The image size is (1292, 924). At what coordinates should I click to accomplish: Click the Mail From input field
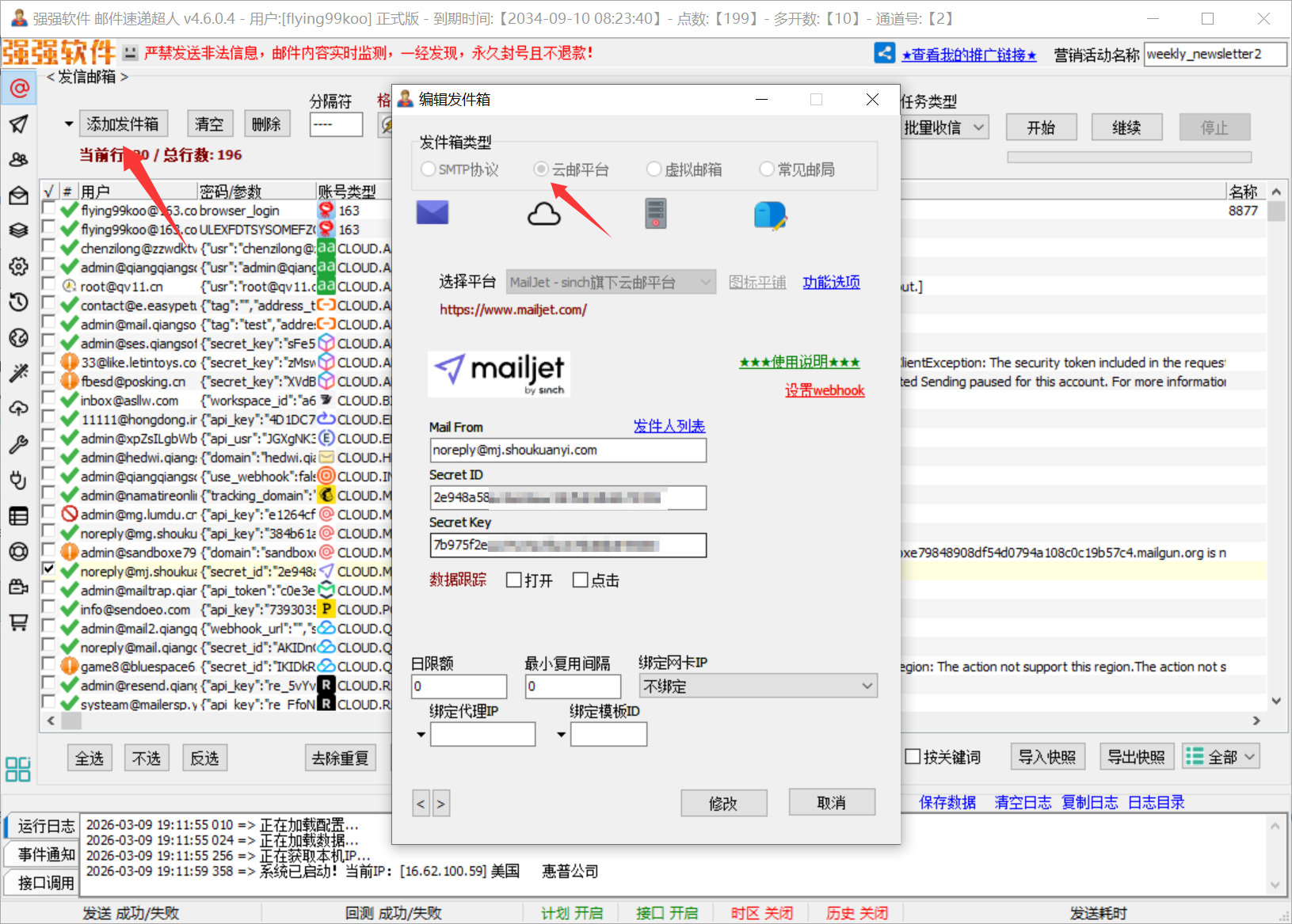pos(567,451)
